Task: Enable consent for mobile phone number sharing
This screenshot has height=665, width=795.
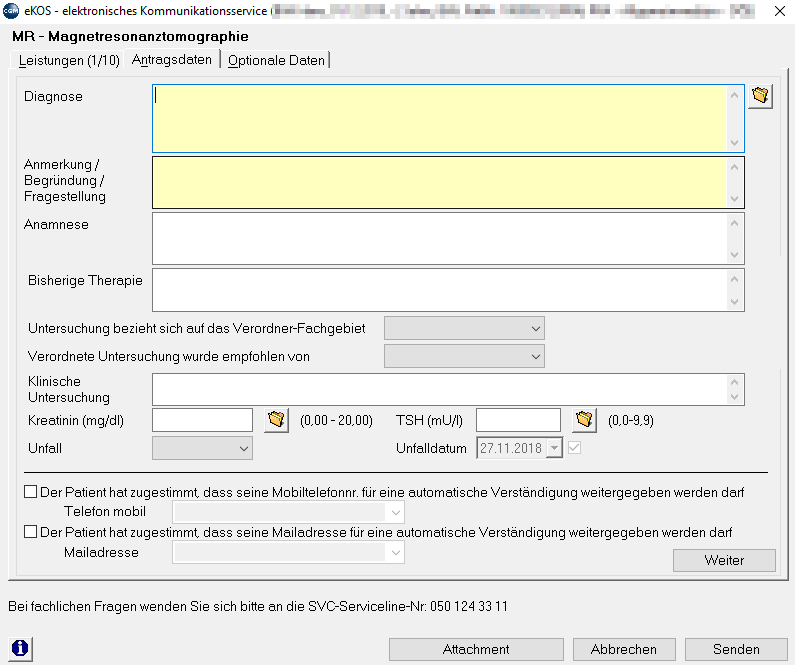Action: pos(30,492)
